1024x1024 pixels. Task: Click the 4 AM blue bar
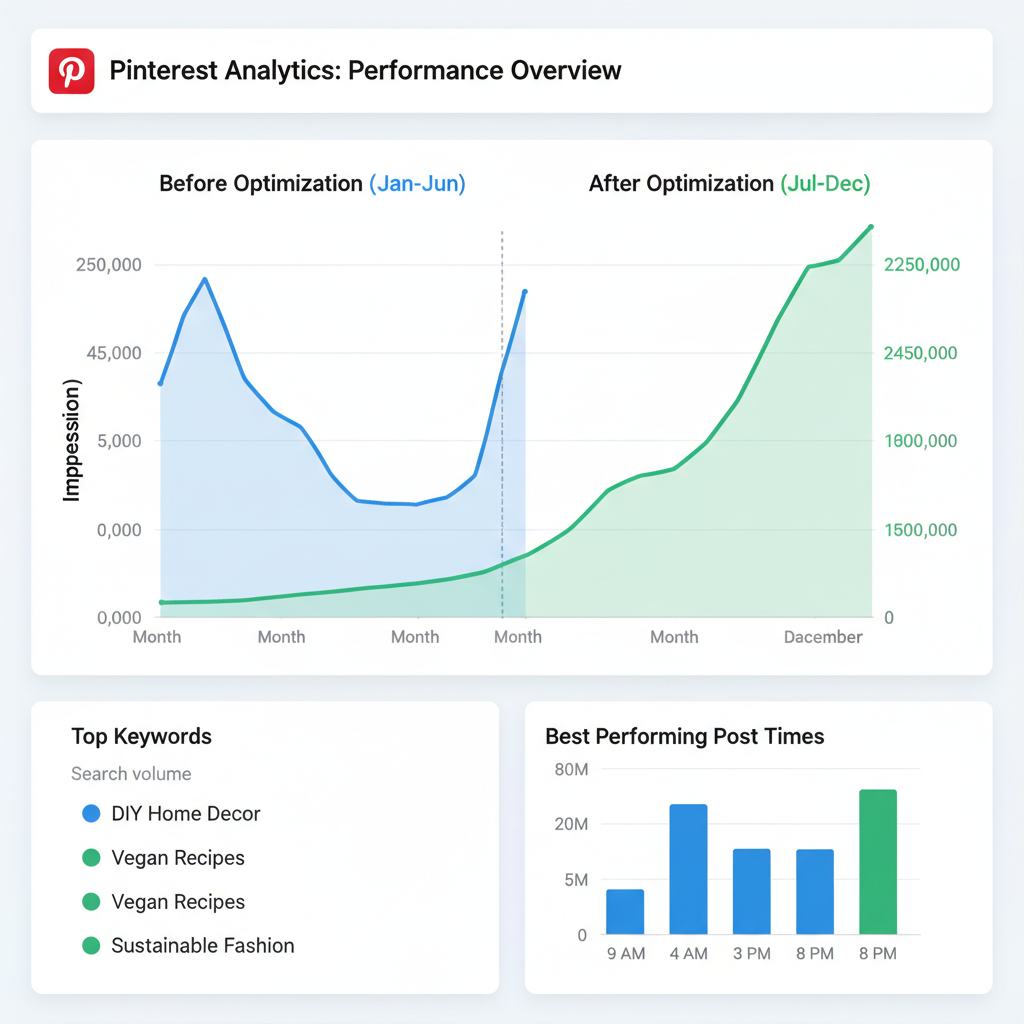coord(688,869)
